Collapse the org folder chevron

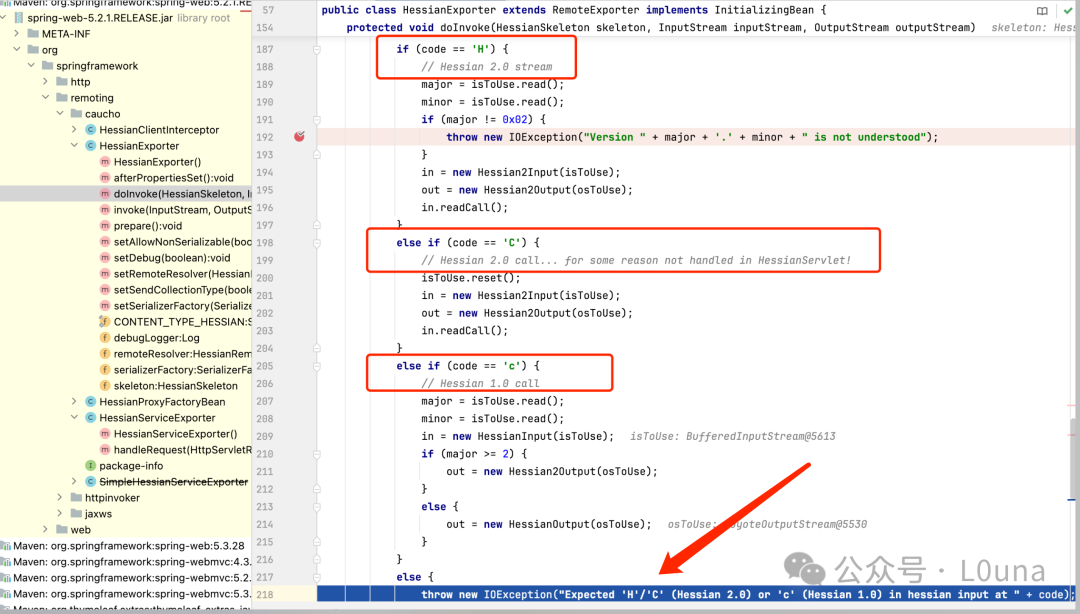tap(17, 50)
